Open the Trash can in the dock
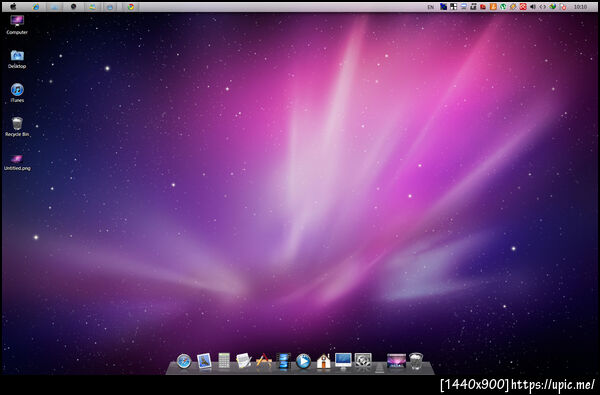Image resolution: width=600 pixels, height=395 pixels. pyautogui.click(x=416, y=361)
